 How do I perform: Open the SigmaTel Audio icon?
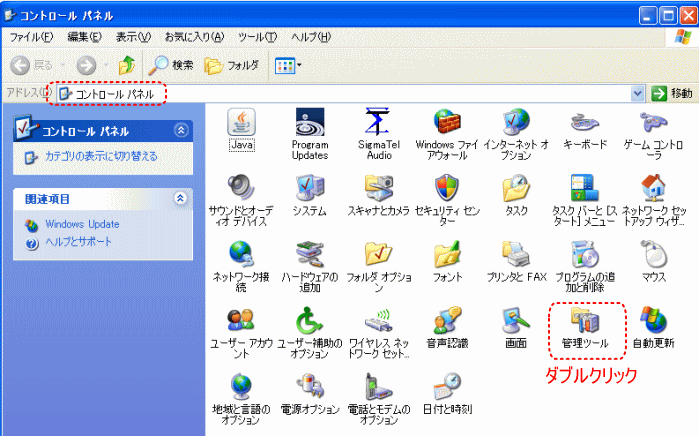click(x=378, y=124)
